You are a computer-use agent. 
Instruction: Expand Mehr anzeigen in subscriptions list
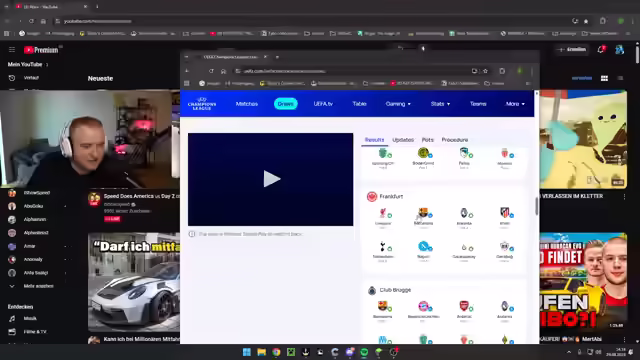(38, 286)
